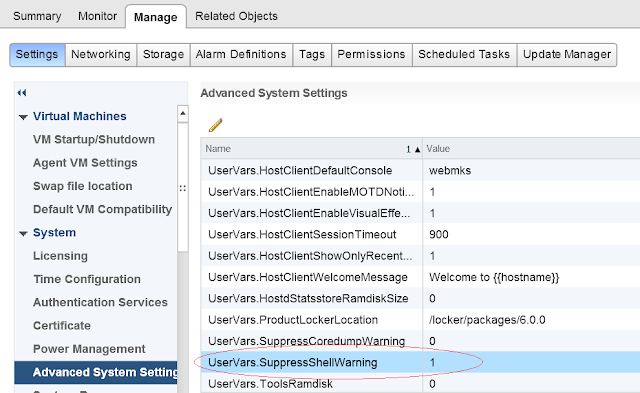
Task: Switch to the Summary tab
Action: click(37, 16)
